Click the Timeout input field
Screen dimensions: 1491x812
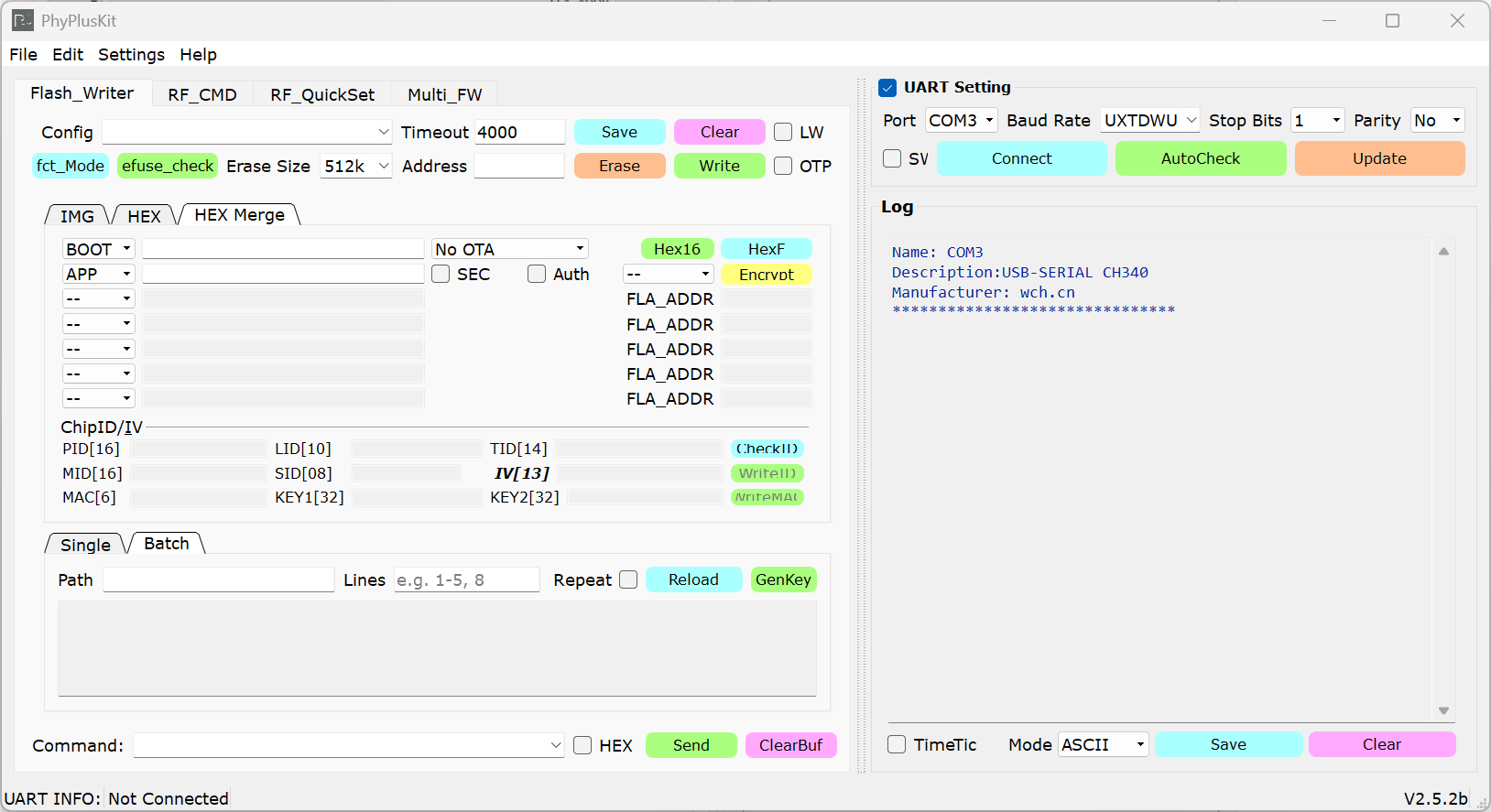[519, 132]
